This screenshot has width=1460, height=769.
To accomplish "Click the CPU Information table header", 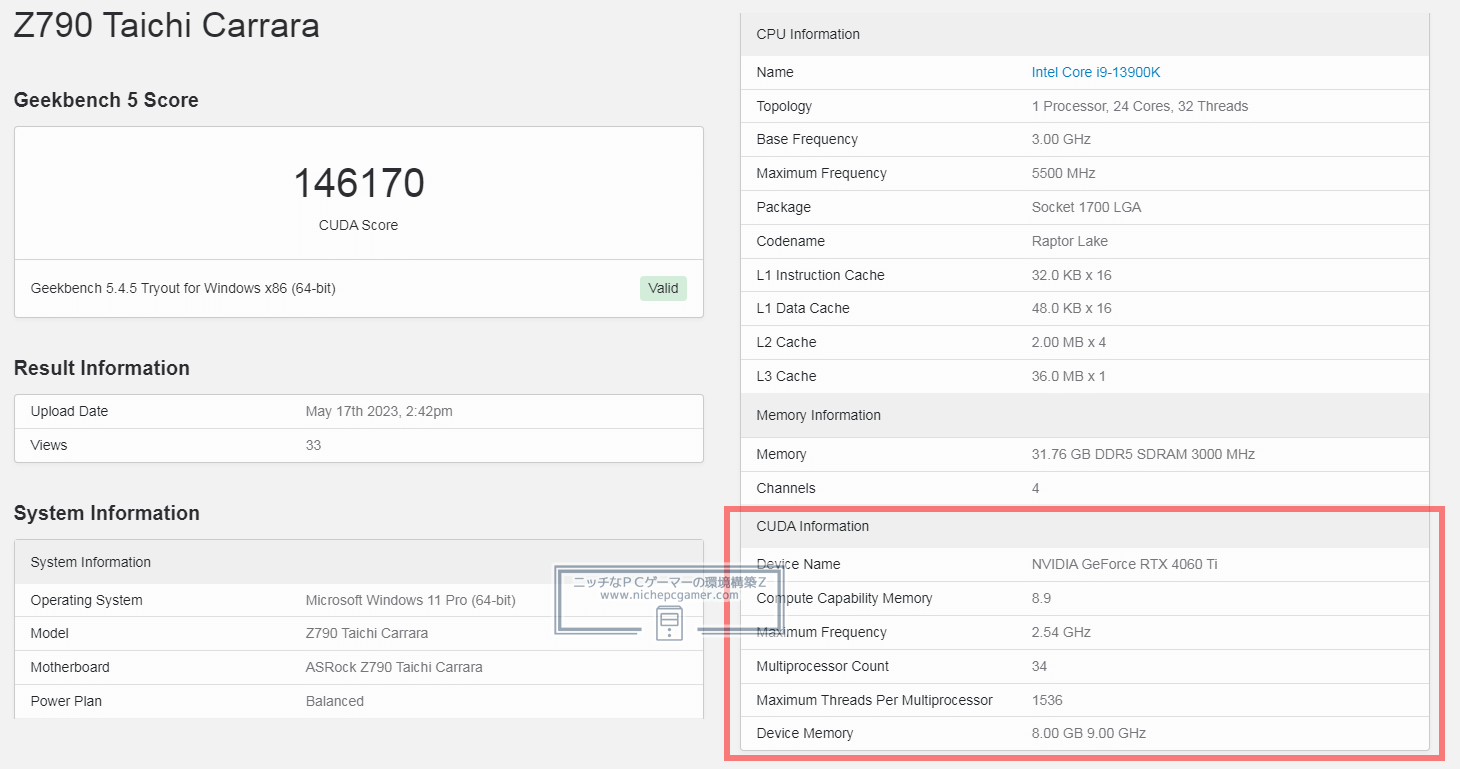I will 1085,34.
